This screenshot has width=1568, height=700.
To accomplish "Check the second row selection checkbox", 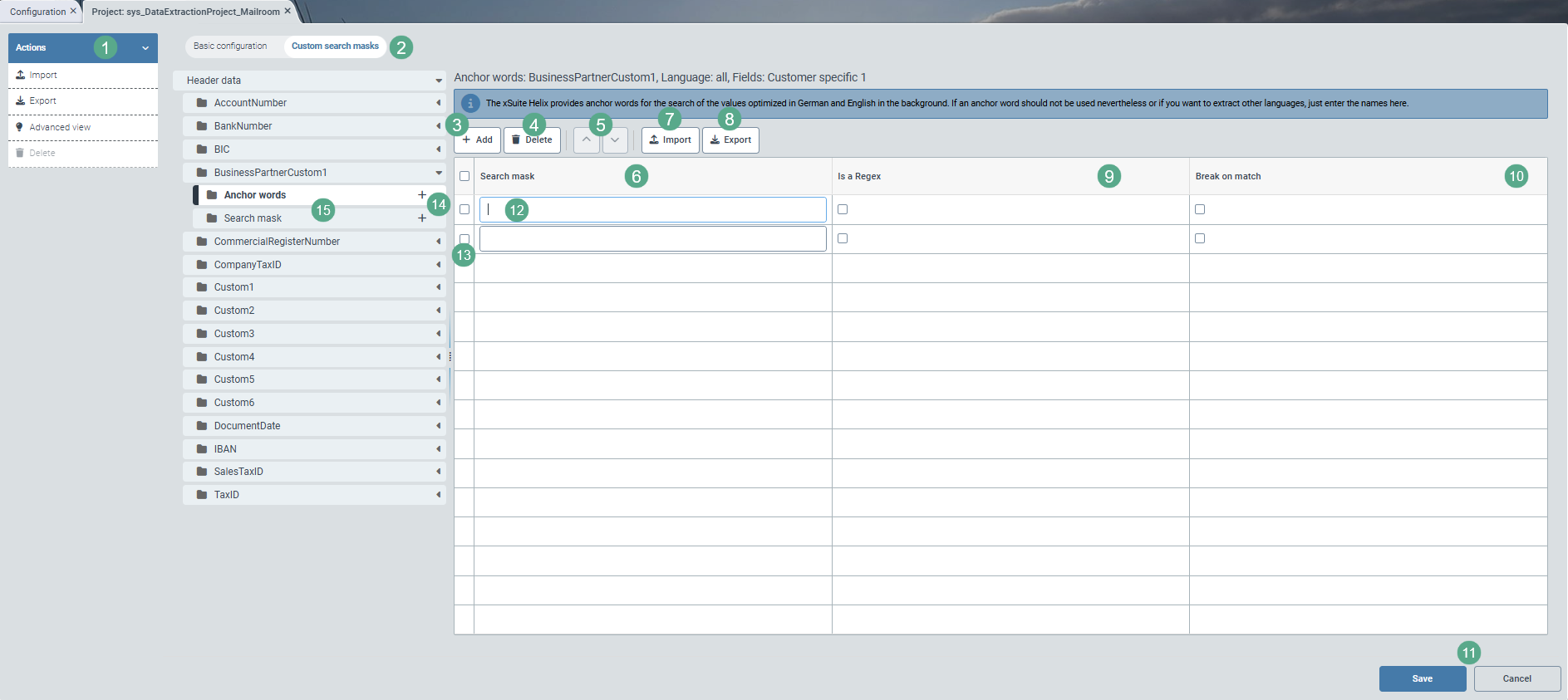I will [x=465, y=238].
